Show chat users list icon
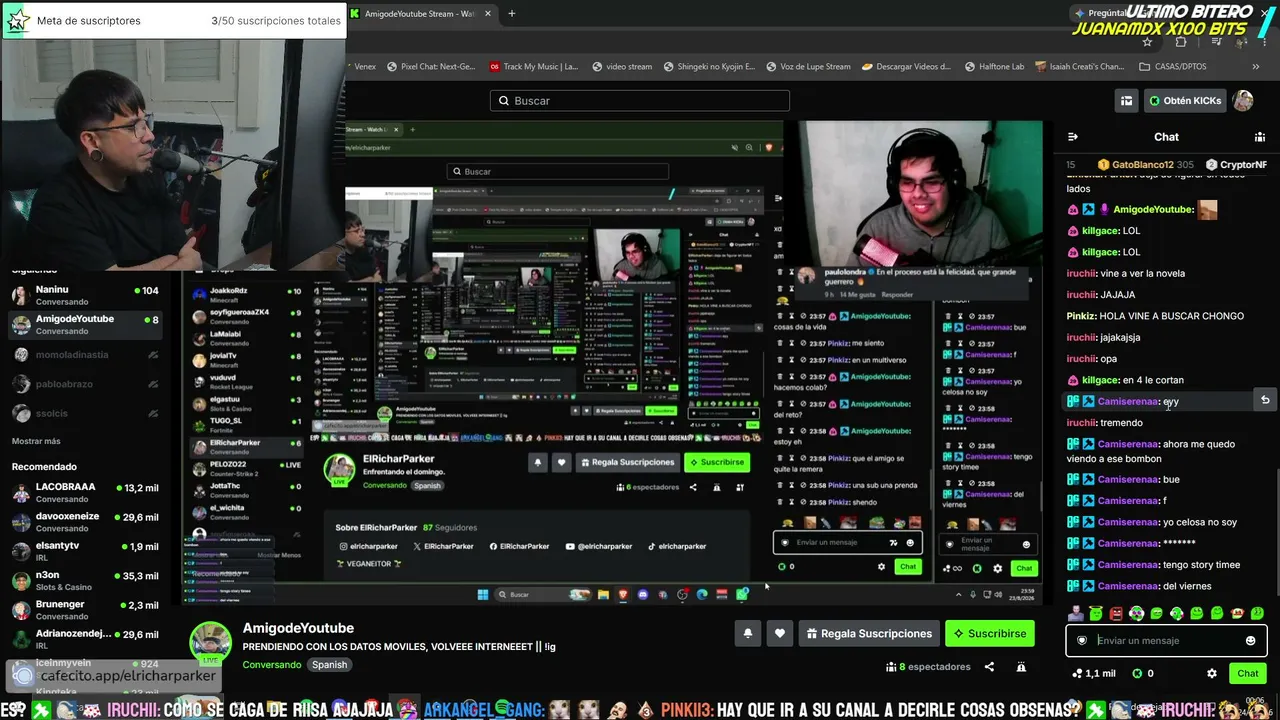The width and height of the screenshot is (1280, 720). 1260,137
